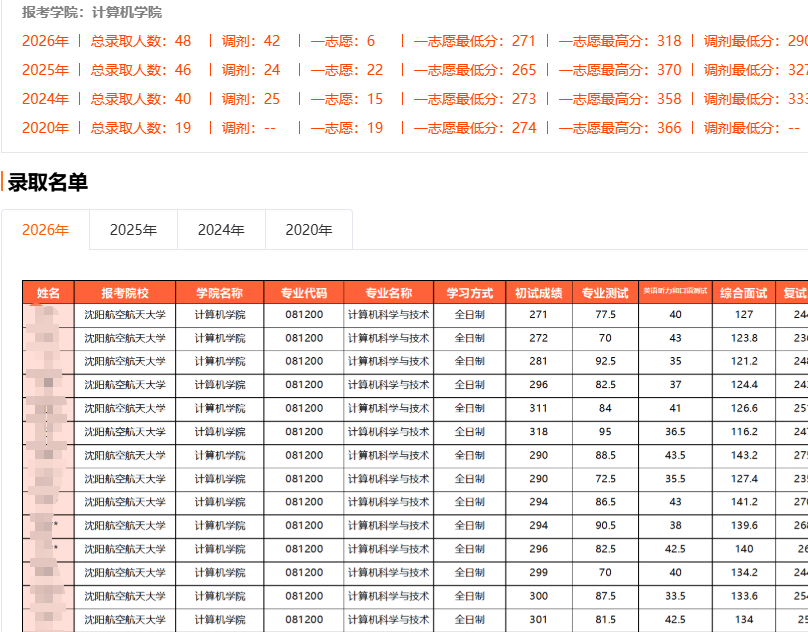
Task: Click the 调剂: 42 statistic
Action: [x=251, y=41]
